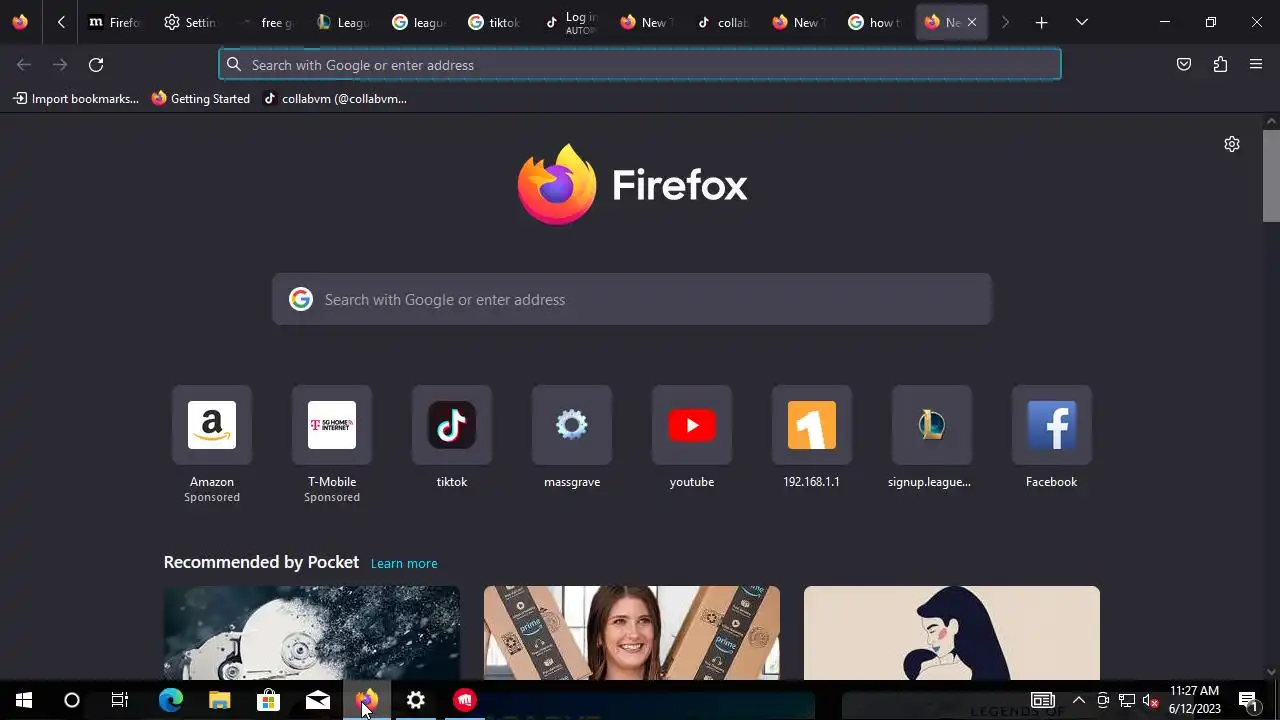Image resolution: width=1280 pixels, height=720 pixels.
Task: Open Settings gear in taskbar
Action: click(416, 700)
